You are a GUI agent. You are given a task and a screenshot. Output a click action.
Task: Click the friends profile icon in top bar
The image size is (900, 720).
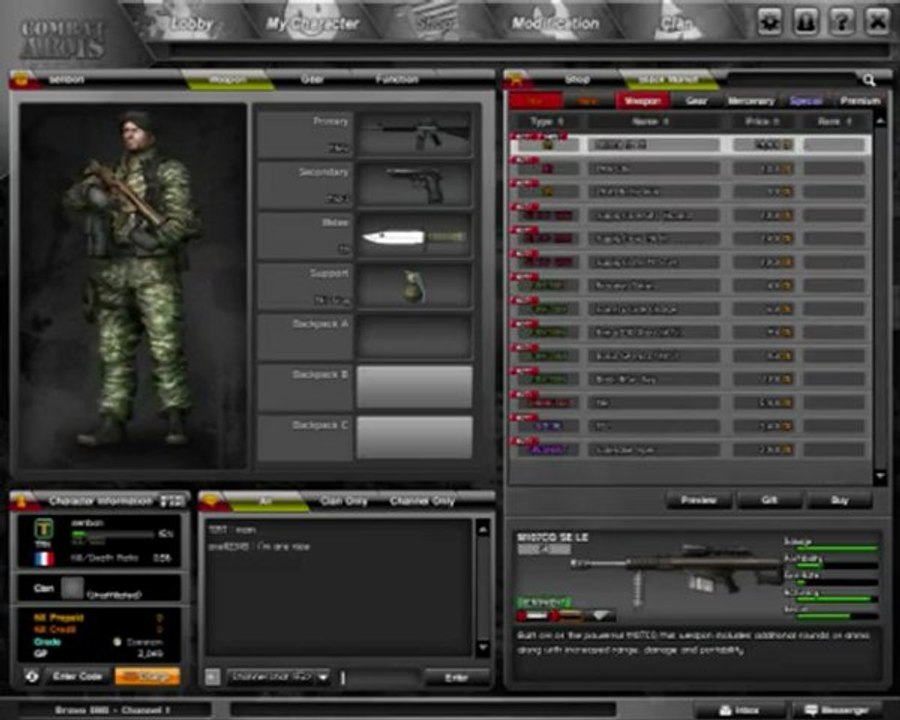806,21
